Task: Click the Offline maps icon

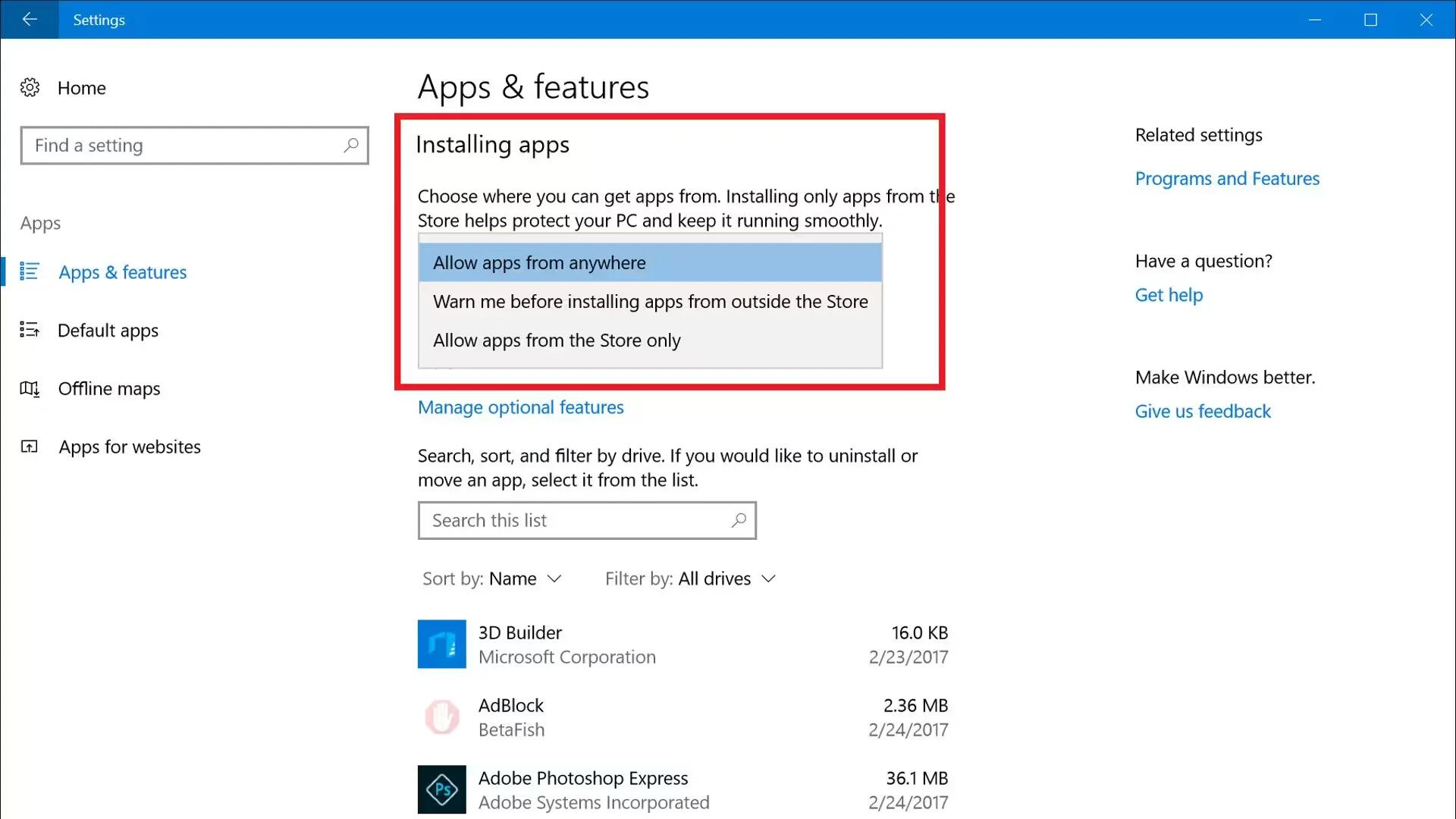Action: pos(29,388)
